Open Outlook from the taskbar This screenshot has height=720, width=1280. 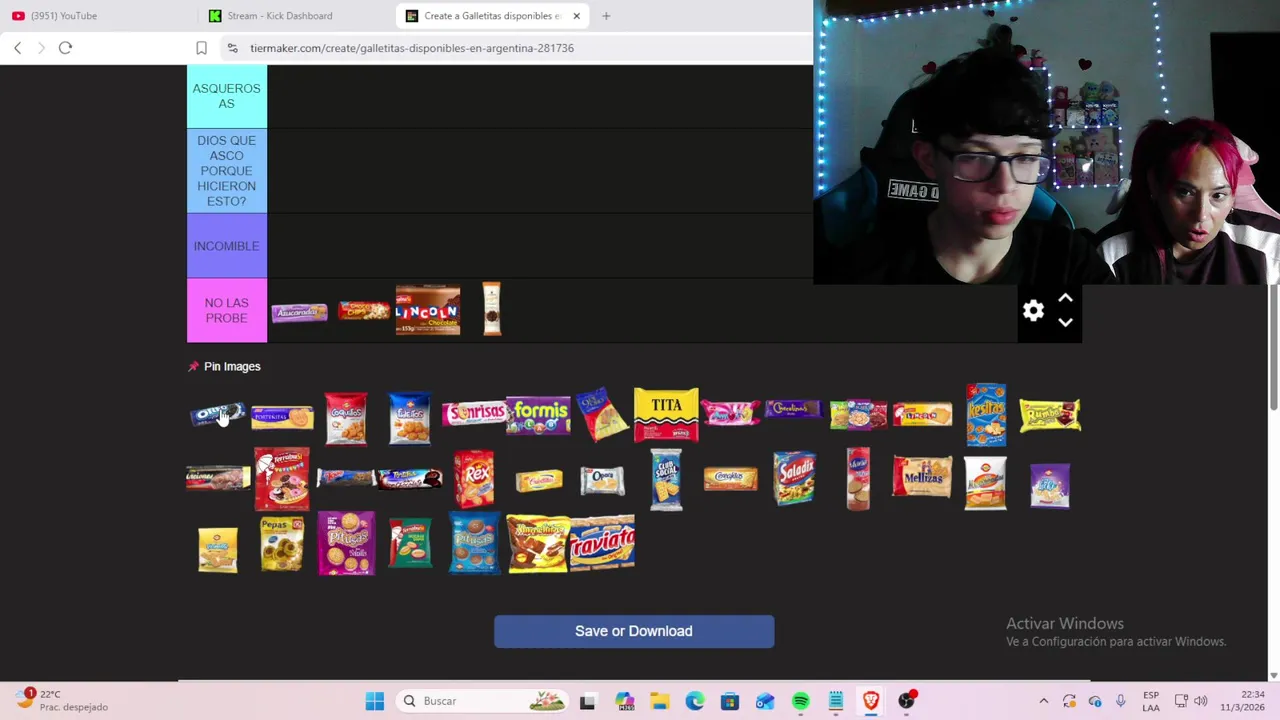(765, 701)
